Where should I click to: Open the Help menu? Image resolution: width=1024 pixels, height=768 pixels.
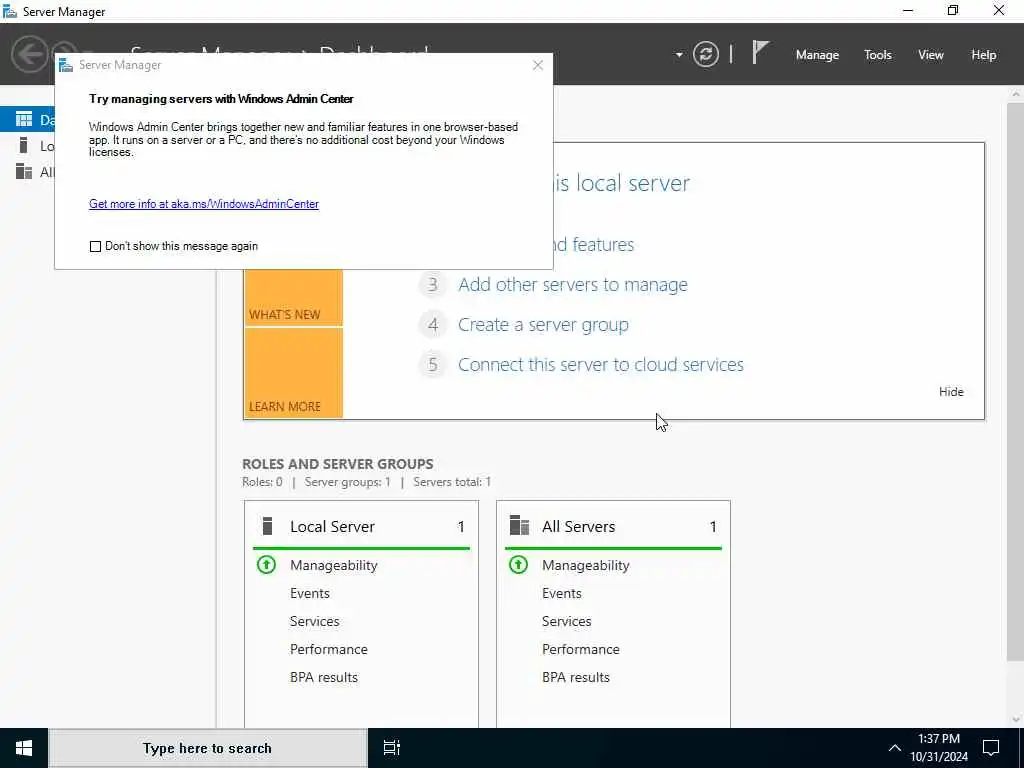coord(983,55)
